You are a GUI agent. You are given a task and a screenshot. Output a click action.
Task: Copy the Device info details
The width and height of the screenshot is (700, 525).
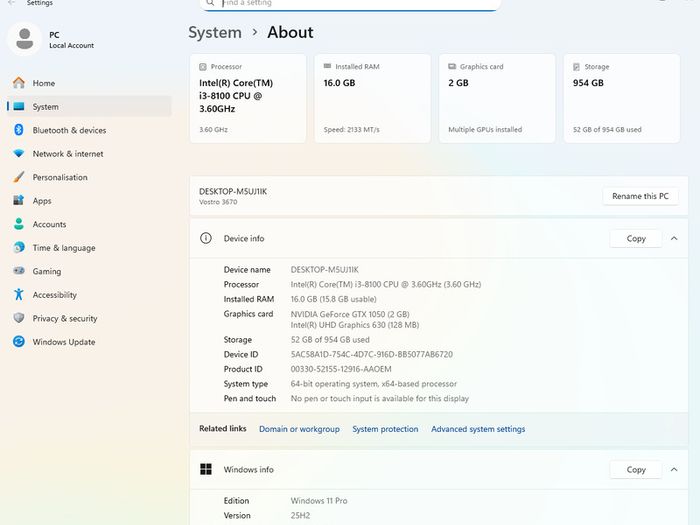click(x=636, y=238)
